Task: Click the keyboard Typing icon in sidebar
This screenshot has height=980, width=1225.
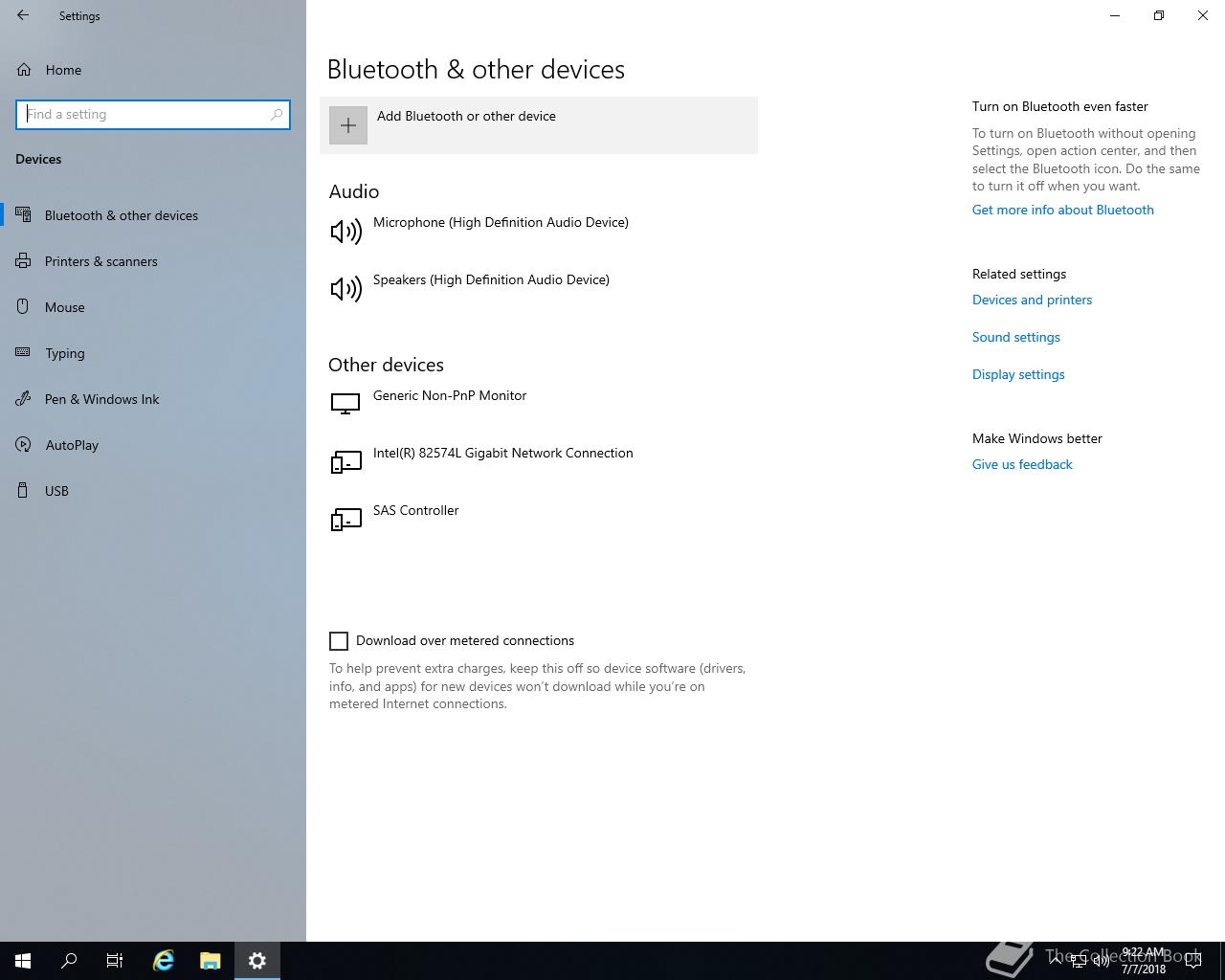Action: coord(23,353)
